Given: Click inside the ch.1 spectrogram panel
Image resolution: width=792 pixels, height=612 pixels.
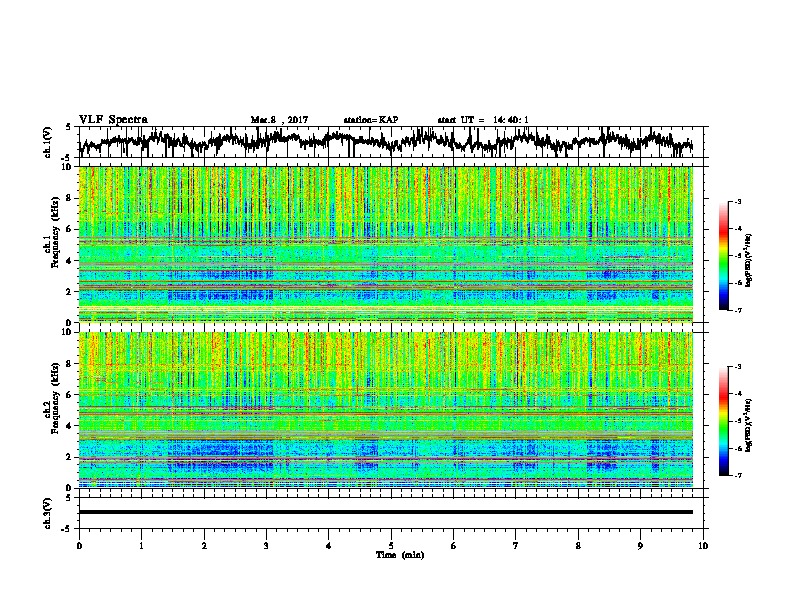Looking at the screenshot, I should 386,244.
